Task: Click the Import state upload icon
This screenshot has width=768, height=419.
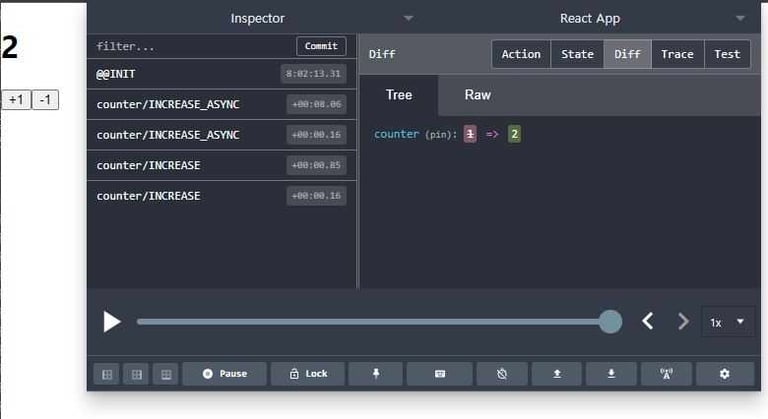Action: click(556, 373)
